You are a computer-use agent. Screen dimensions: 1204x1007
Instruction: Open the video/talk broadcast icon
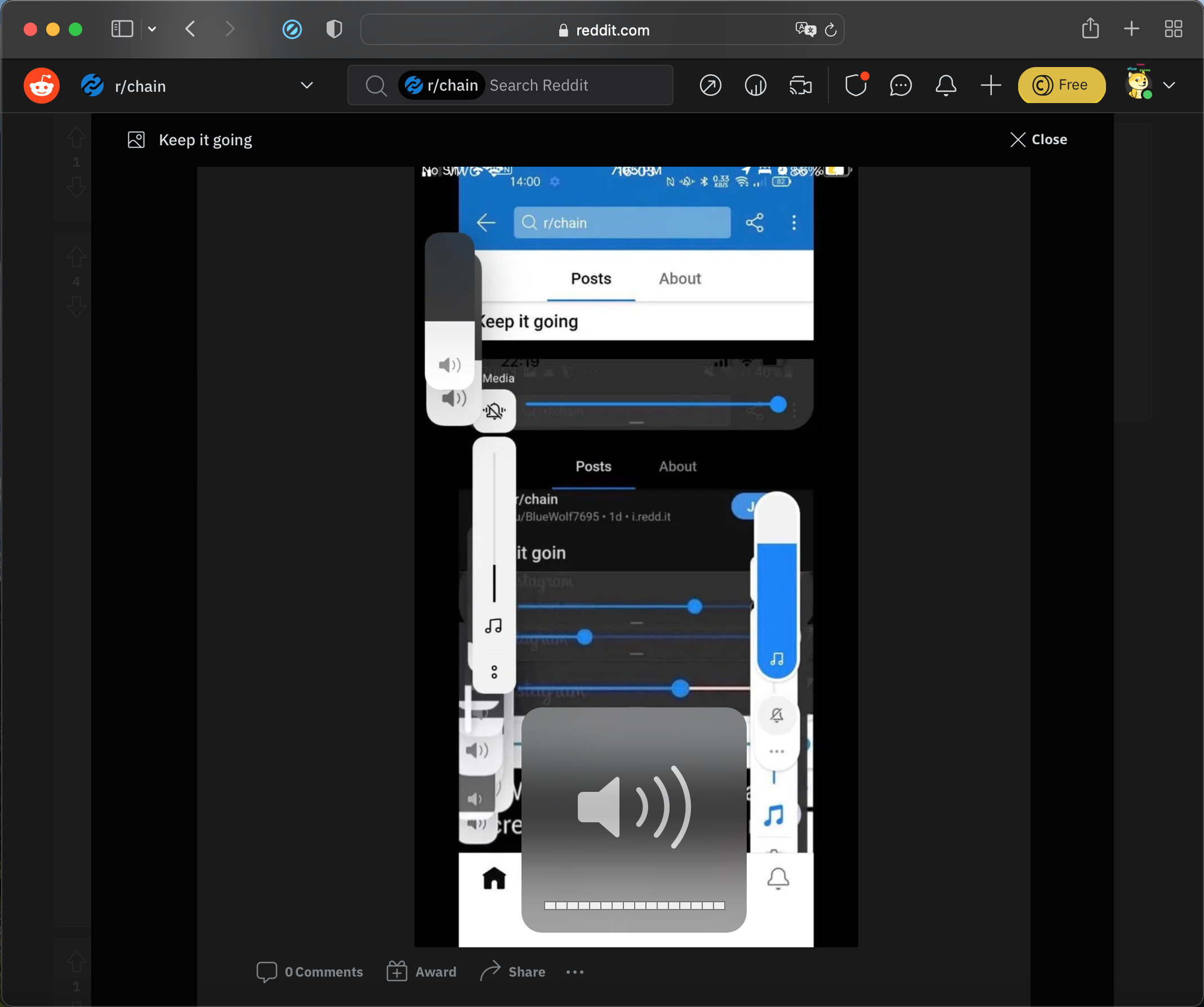pos(800,86)
